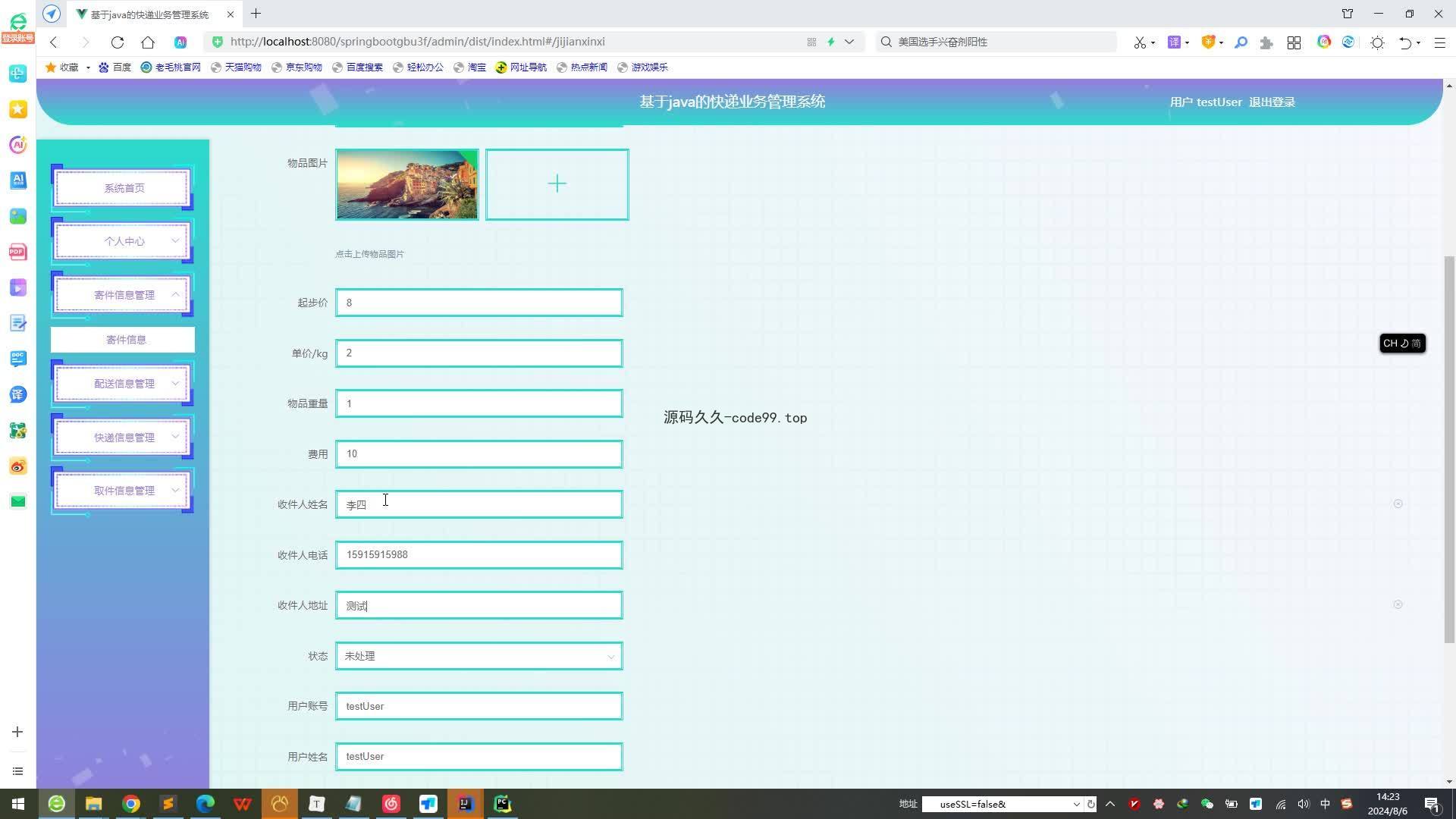This screenshot has height=819, width=1456.
Task: Open the 淘宝 bookmark
Action: [x=469, y=67]
